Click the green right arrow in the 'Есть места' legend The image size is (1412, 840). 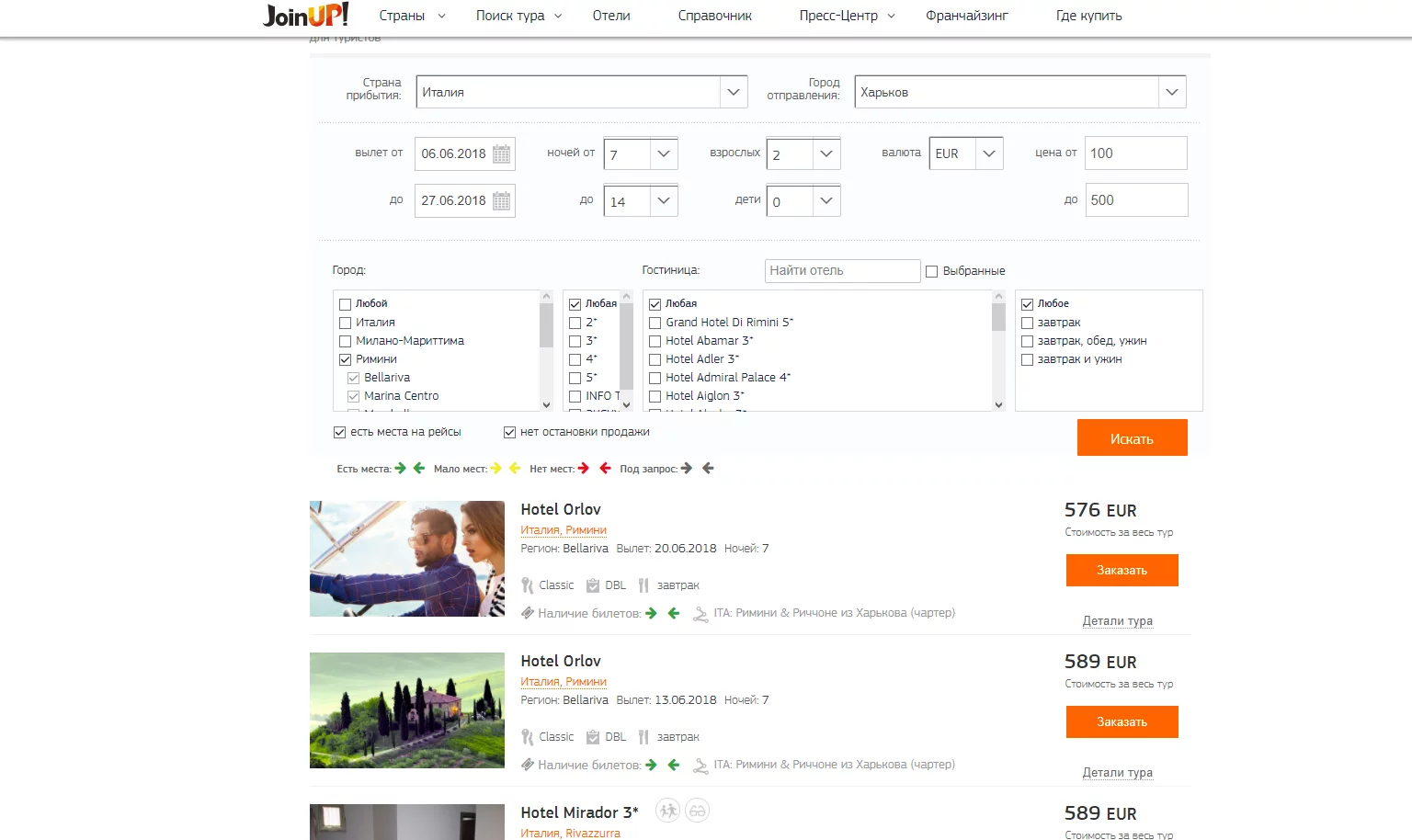pyautogui.click(x=400, y=469)
